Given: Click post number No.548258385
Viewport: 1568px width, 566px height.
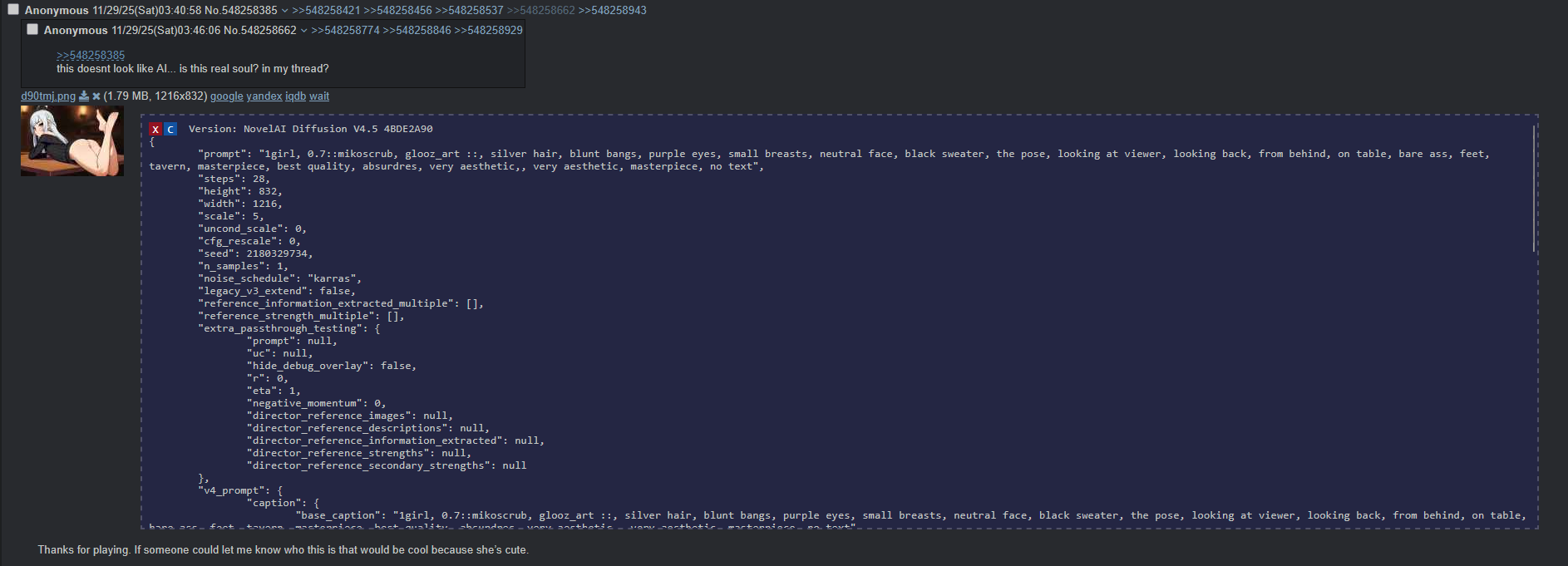Looking at the screenshot, I should (241, 10).
